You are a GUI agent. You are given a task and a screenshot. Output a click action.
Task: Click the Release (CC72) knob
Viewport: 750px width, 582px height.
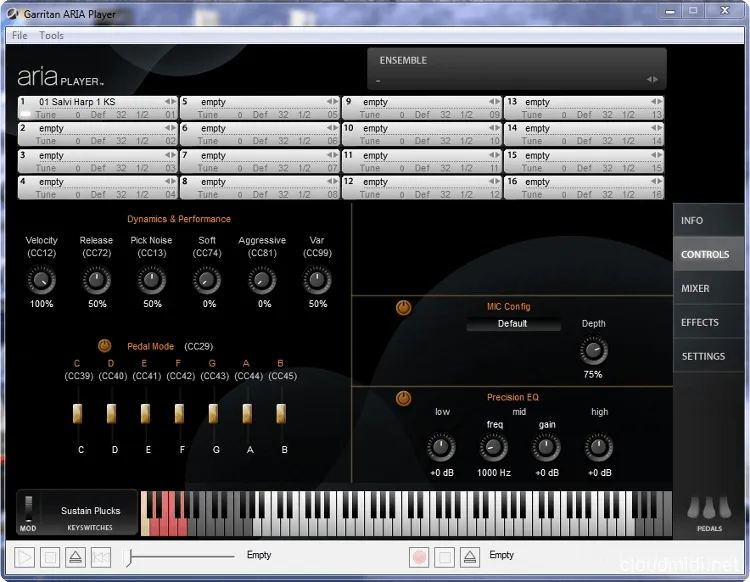click(x=97, y=280)
